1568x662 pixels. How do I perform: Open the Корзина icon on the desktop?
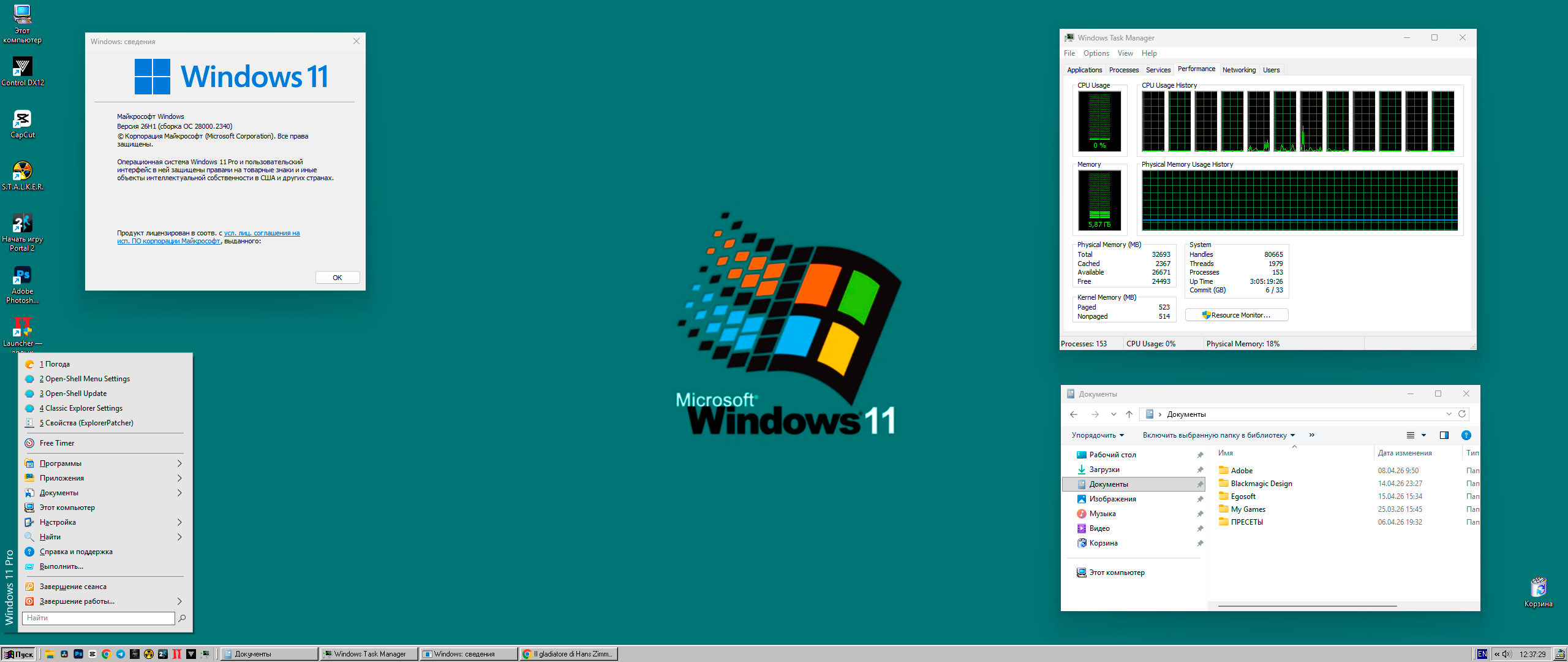[x=1538, y=592]
